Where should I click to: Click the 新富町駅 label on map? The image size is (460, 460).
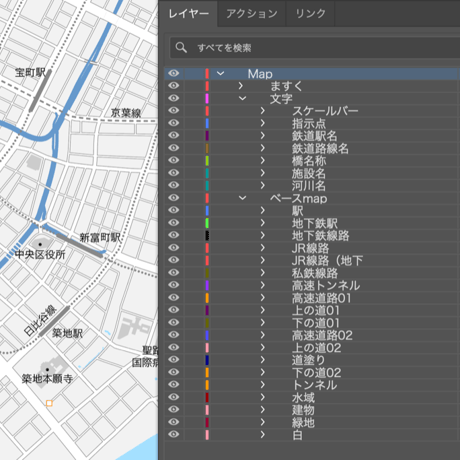[100, 237]
